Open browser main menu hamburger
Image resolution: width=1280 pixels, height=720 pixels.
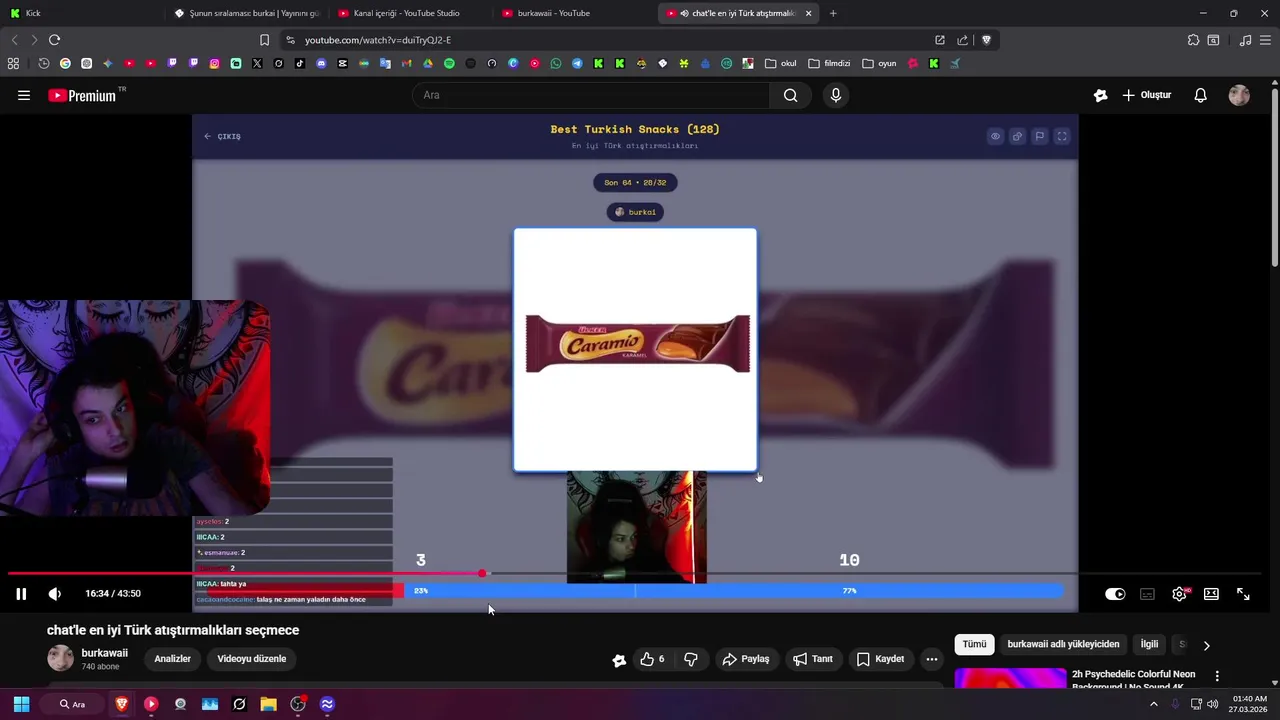point(1266,40)
